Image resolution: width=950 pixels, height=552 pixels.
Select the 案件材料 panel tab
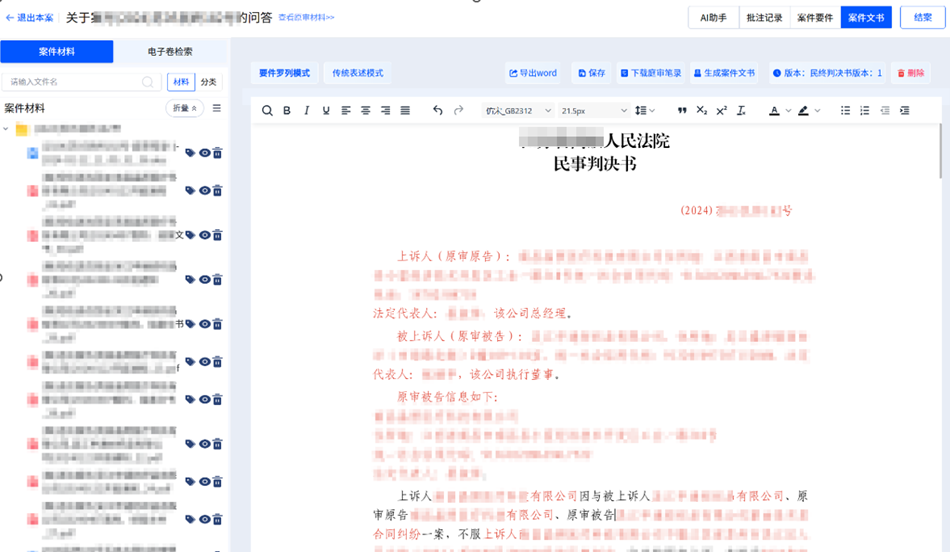(x=56, y=52)
